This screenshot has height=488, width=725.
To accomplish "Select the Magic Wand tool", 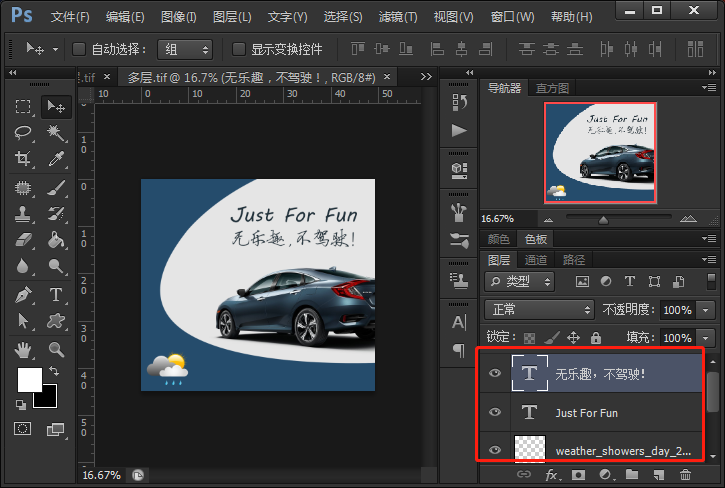I will 56,133.
